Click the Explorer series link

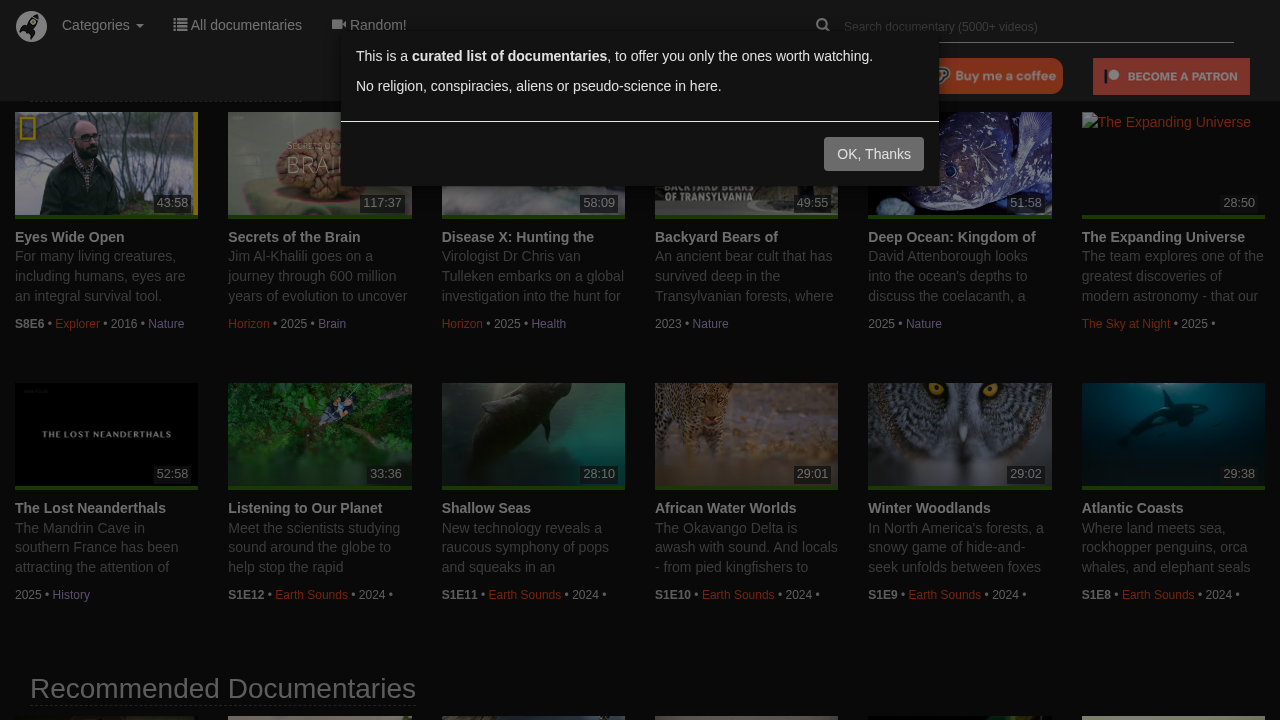[x=77, y=324]
